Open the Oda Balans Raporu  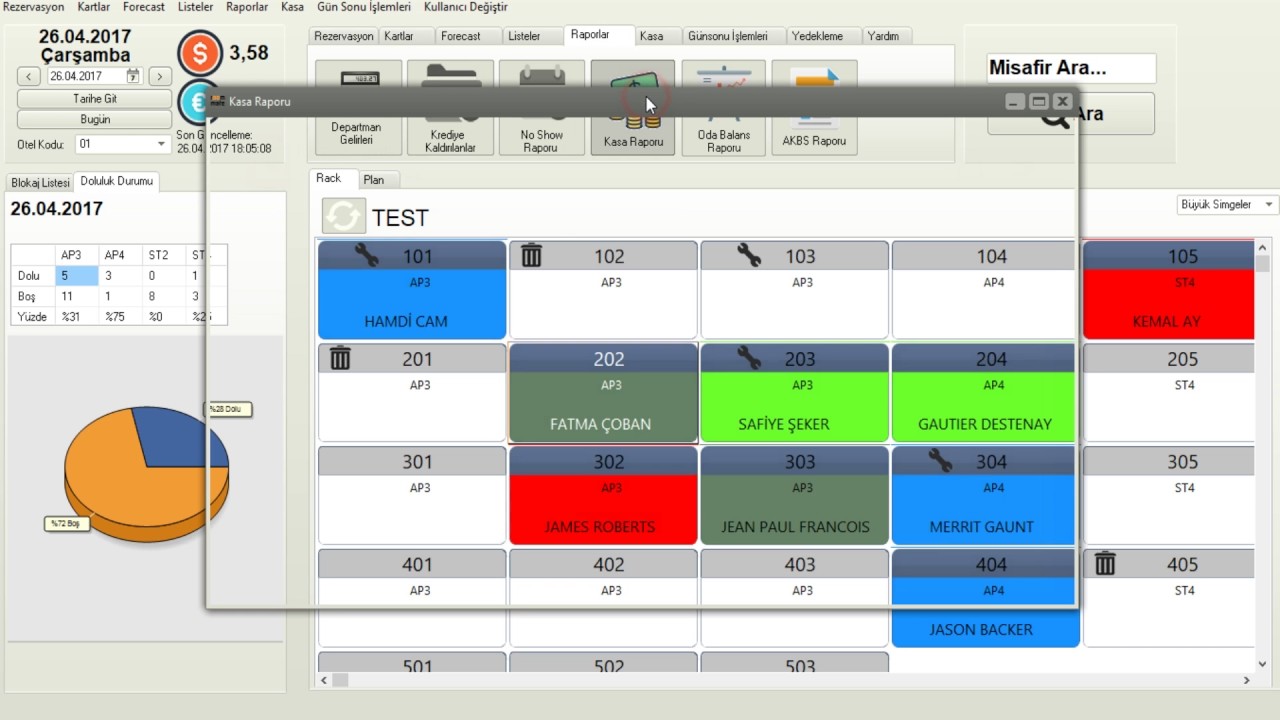coord(724,108)
